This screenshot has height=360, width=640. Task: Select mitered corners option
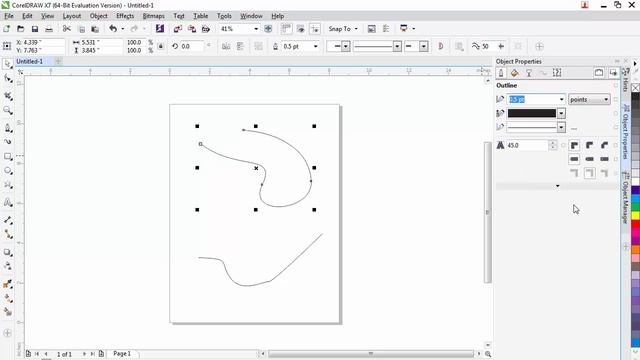pyautogui.click(x=574, y=145)
